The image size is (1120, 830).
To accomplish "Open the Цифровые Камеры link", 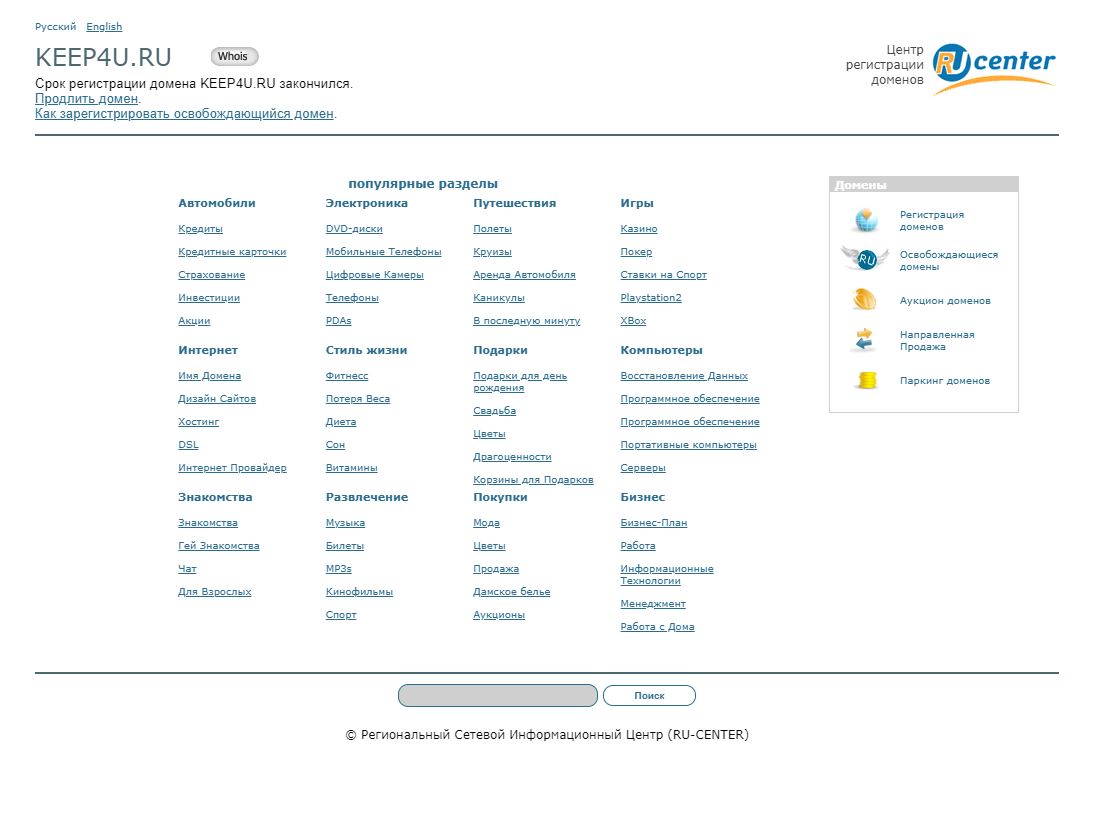I will tap(374, 274).
